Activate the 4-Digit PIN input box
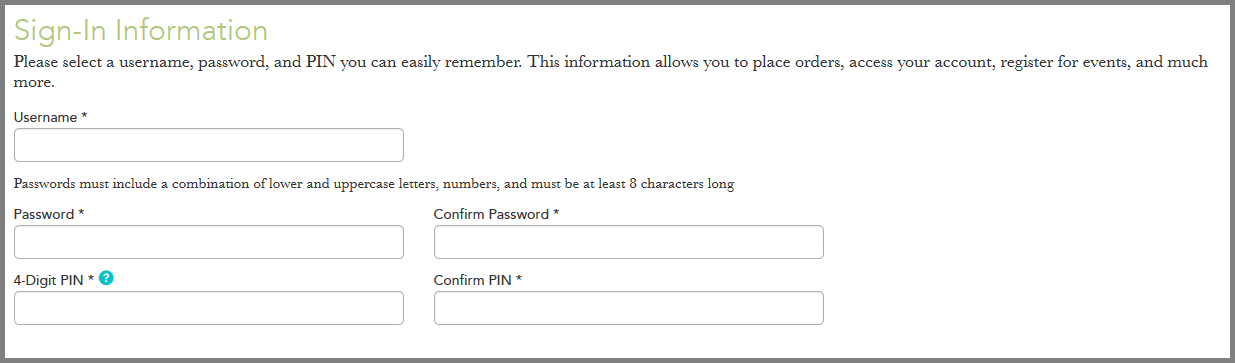The height and width of the screenshot is (363, 1235). (209, 308)
